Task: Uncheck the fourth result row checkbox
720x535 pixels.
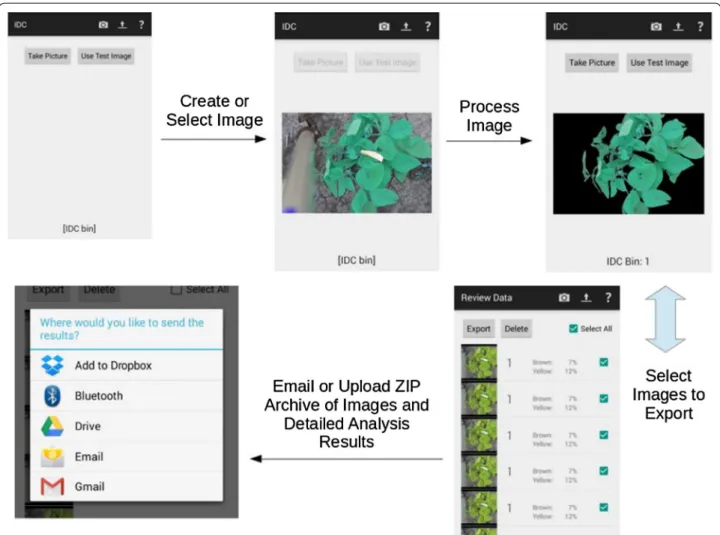Action: point(604,471)
